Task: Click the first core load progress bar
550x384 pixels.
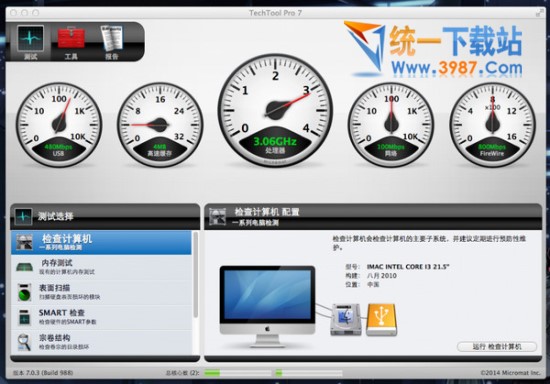Action: click(237, 373)
